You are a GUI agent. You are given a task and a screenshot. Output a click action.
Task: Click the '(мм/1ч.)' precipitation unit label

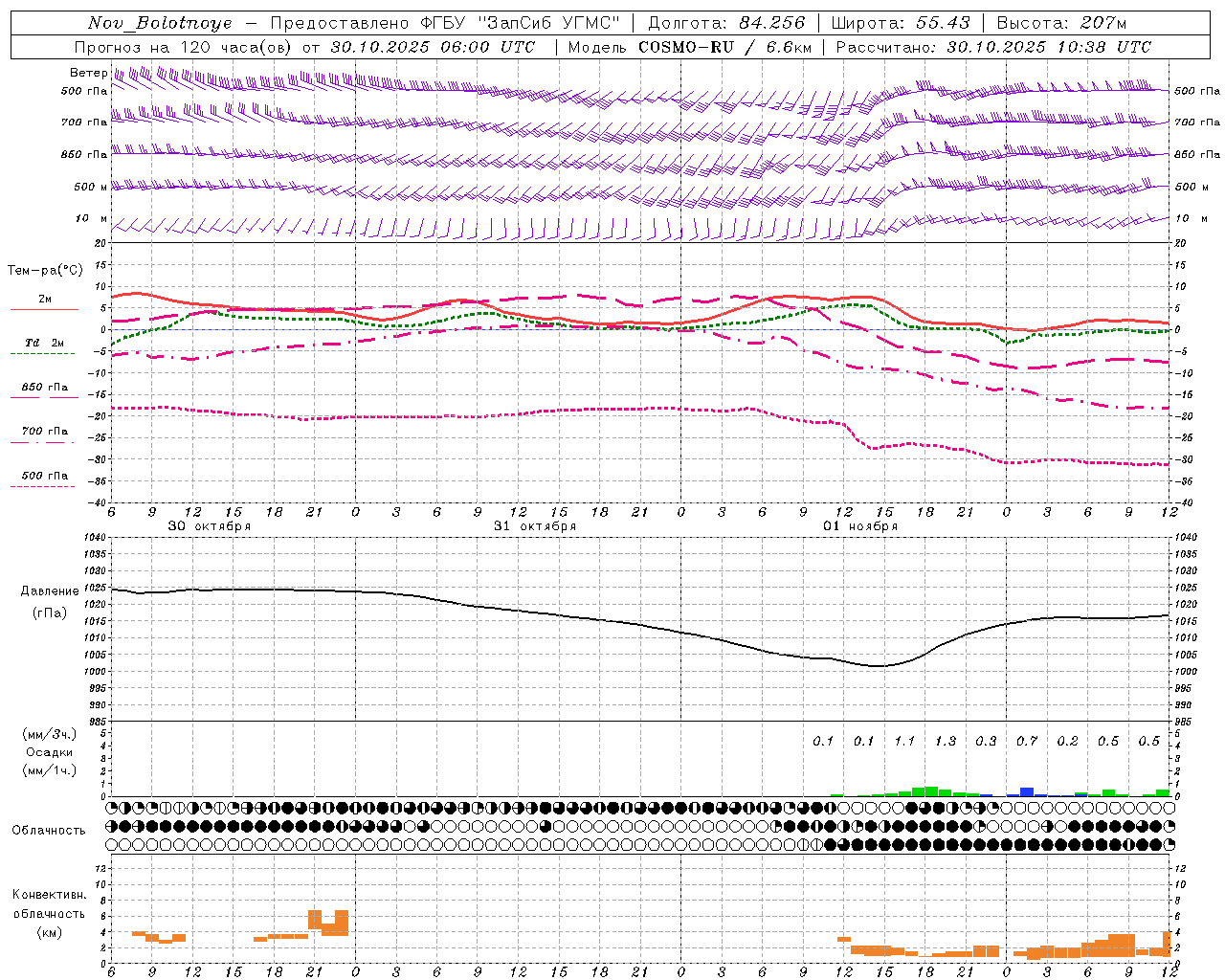coord(50,770)
